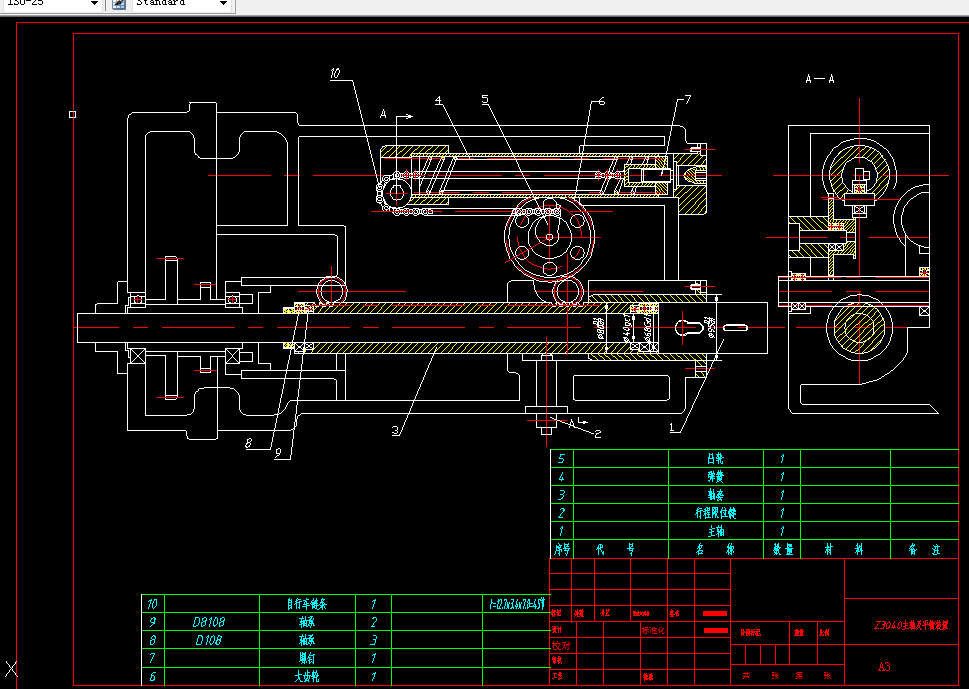Viewport: 969px width, 689px height.
Task: Click the 序号 column header
Action: coord(562,549)
